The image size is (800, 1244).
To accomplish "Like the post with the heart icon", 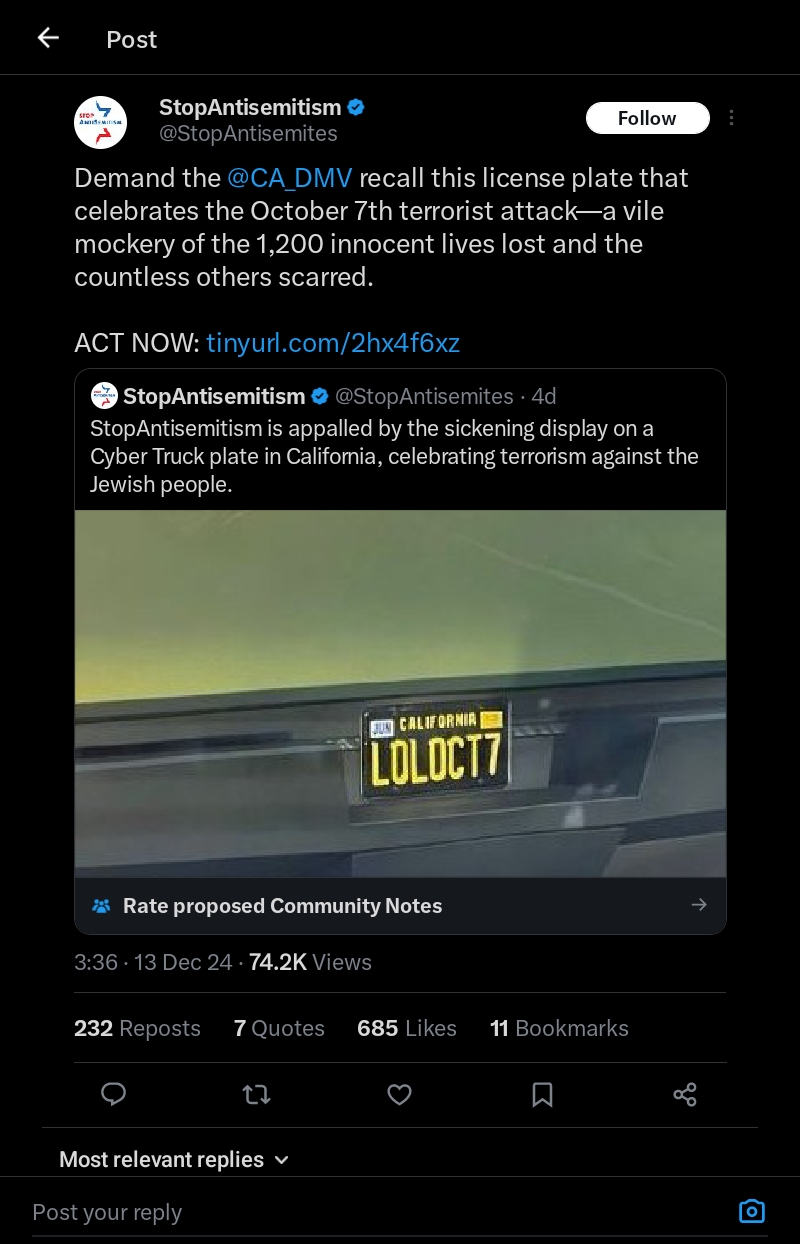I will pyautogui.click(x=400, y=1095).
